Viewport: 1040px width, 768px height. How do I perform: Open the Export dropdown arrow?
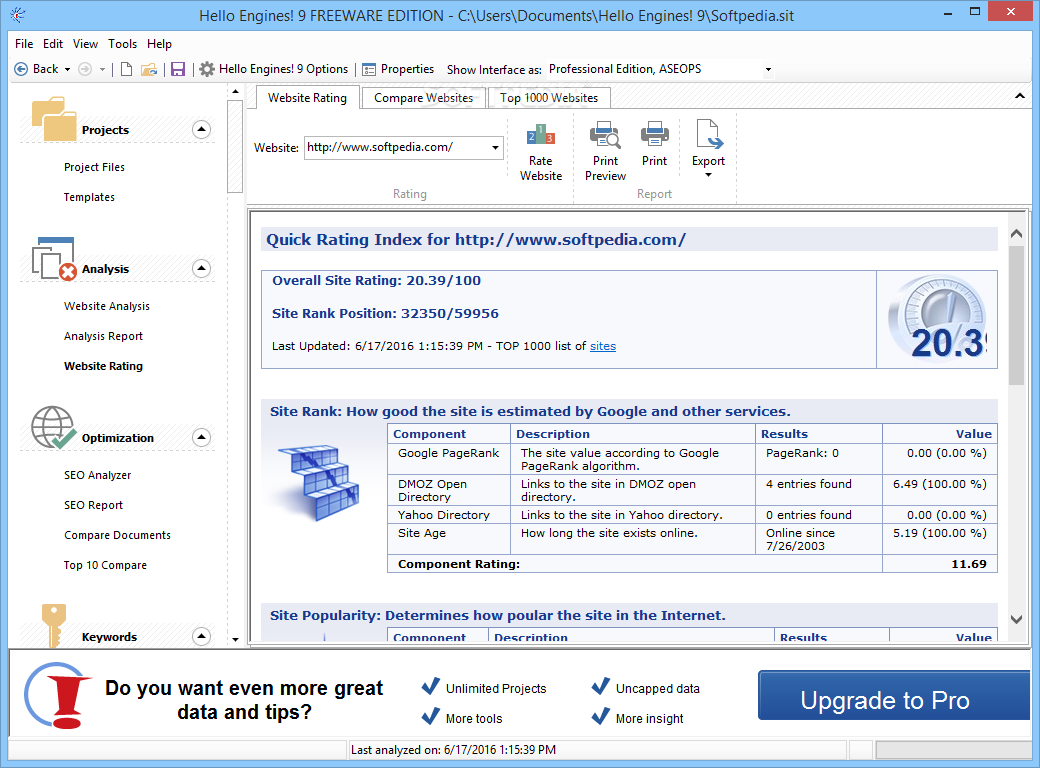click(x=708, y=175)
